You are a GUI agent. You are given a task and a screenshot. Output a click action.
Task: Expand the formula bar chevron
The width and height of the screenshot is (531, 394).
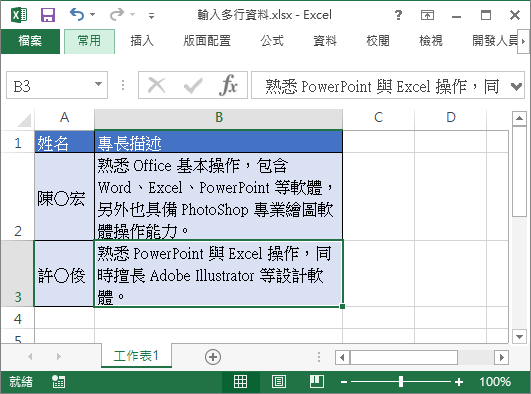click(x=516, y=86)
